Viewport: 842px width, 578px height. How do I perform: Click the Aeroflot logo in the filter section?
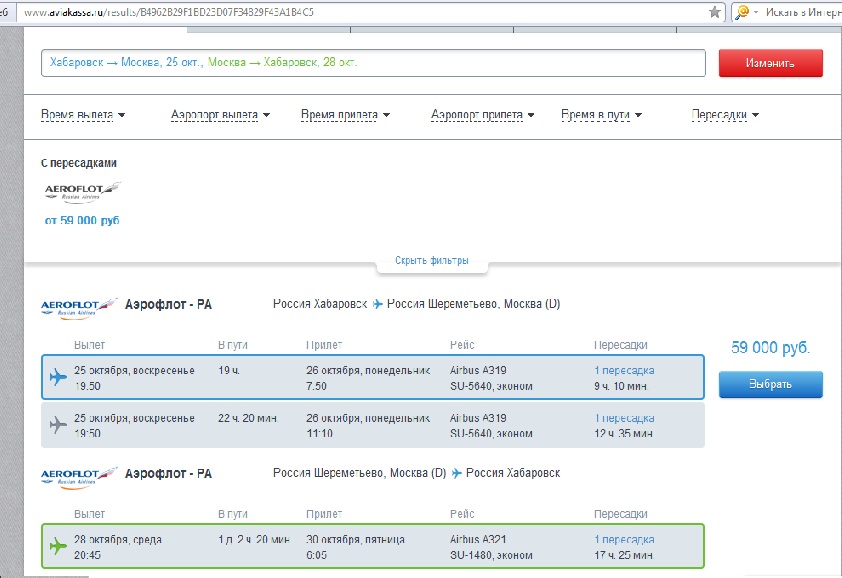tap(83, 192)
